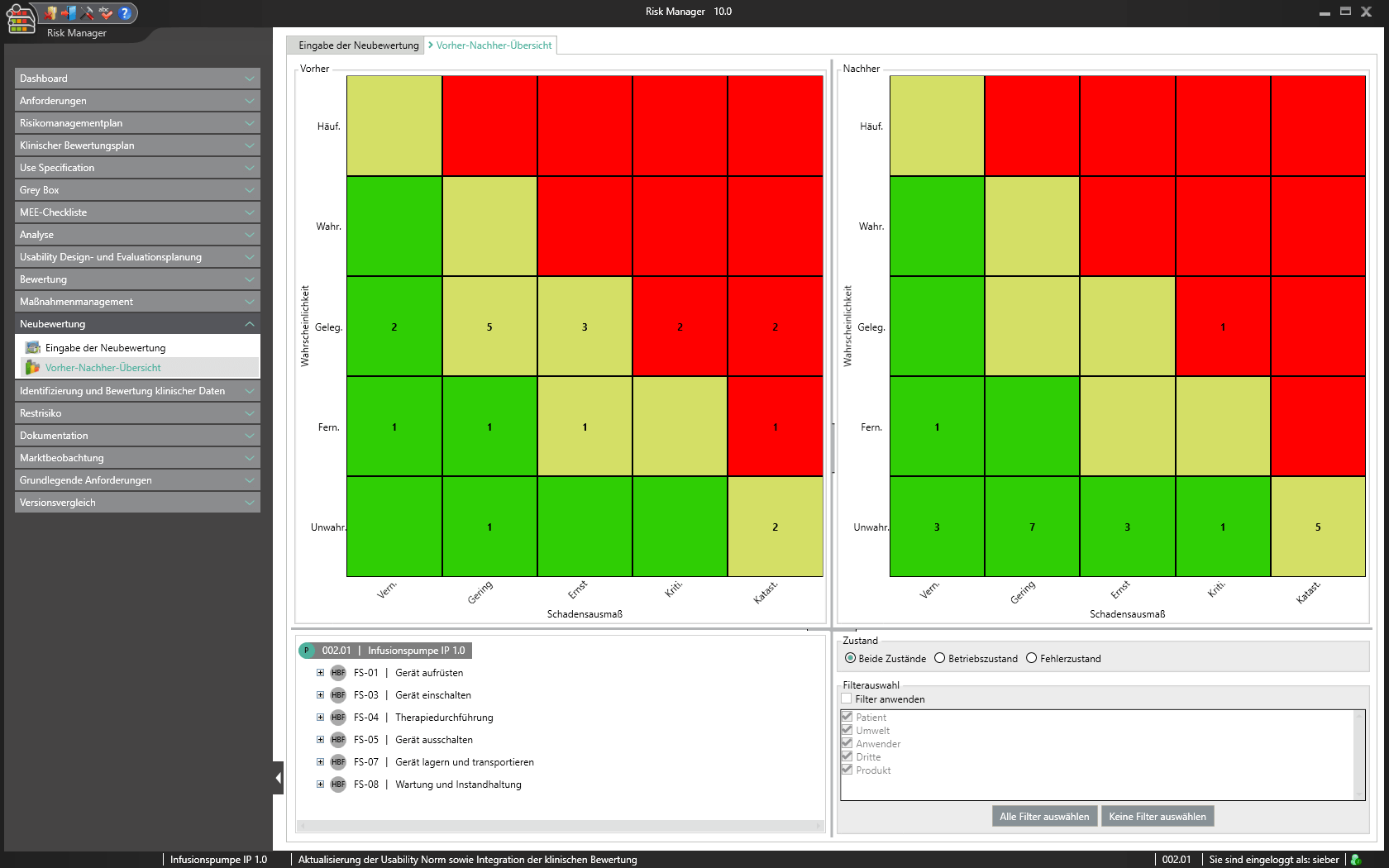Open the blue question mark help icon

pos(125,12)
